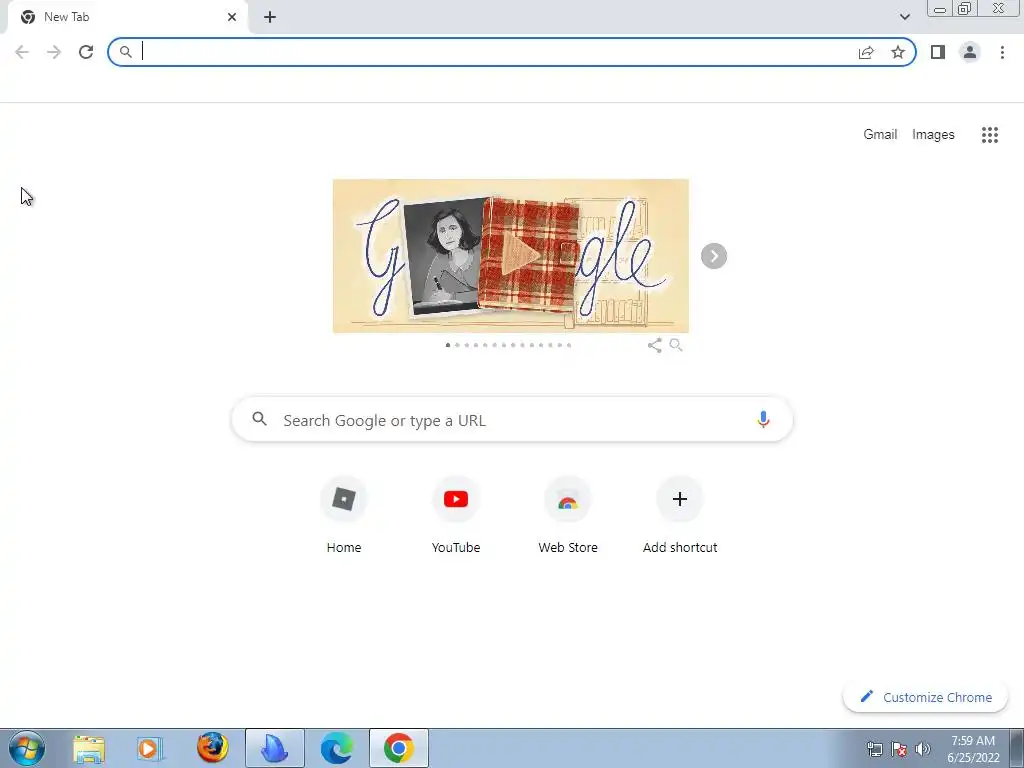Open the volume speaker tray icon
Screen dimensions: 1024x768
click(923, 749)
